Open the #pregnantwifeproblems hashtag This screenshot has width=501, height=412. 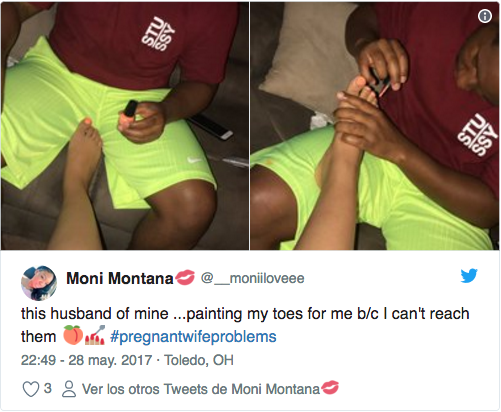pos(193,336)
